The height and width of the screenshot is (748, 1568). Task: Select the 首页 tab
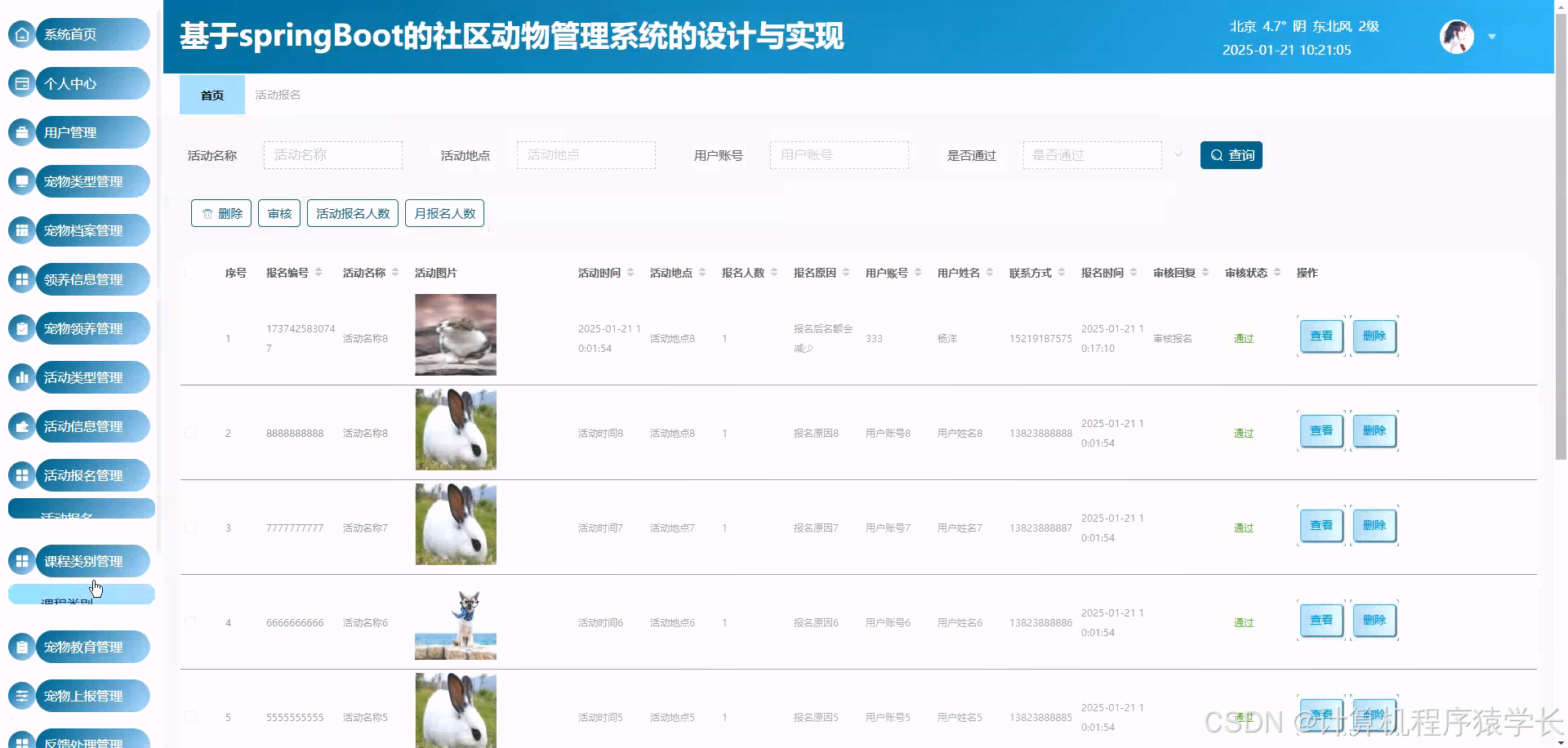pos(212,95)
